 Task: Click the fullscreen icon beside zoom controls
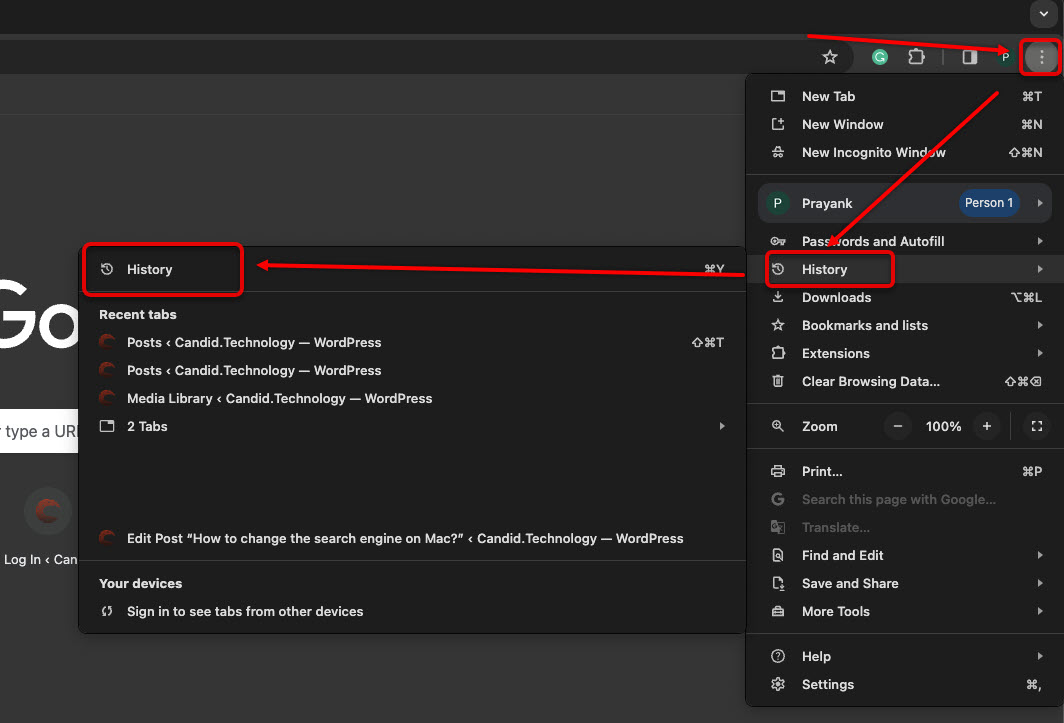1037,426
